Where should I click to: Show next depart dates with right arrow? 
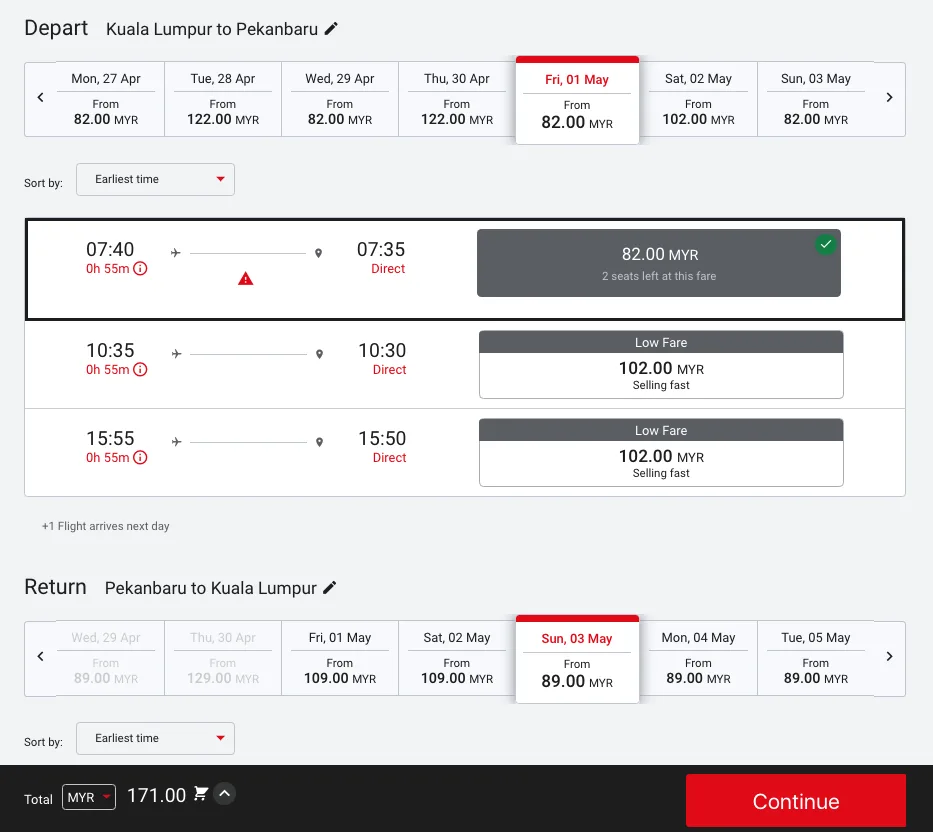click(x=889, y=98)
